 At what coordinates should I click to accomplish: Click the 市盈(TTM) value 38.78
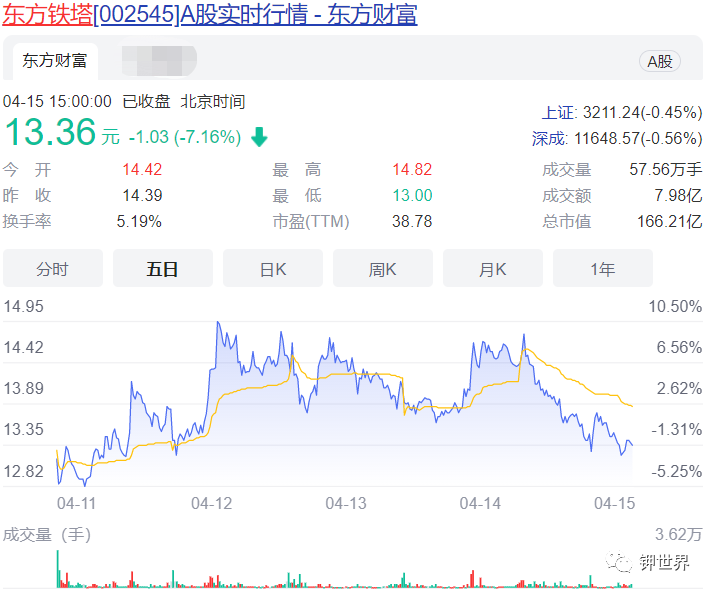coord(412,222)
